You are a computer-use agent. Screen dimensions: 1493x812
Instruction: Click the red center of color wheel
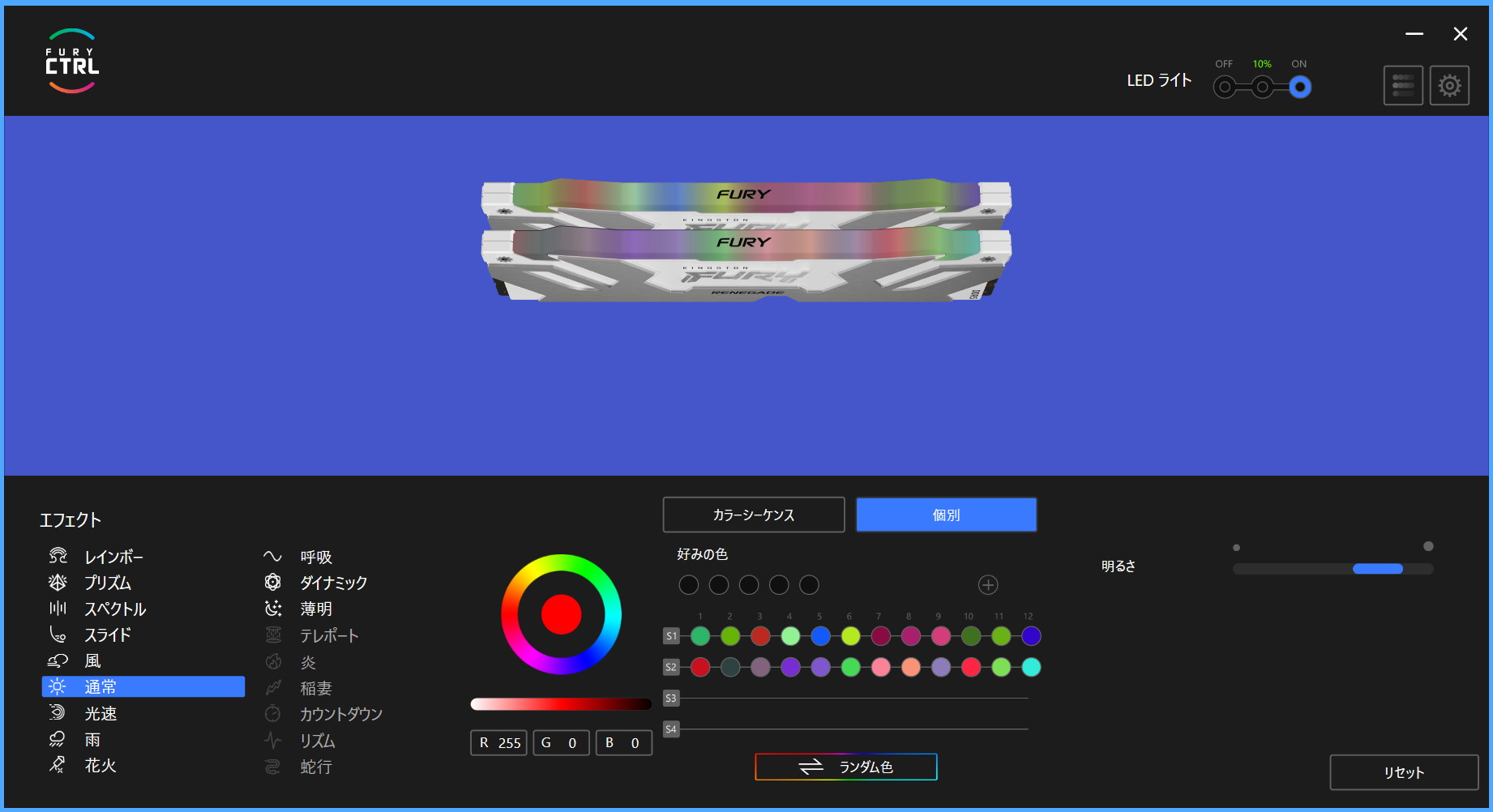pyautogui.click(x=561, y=614)
